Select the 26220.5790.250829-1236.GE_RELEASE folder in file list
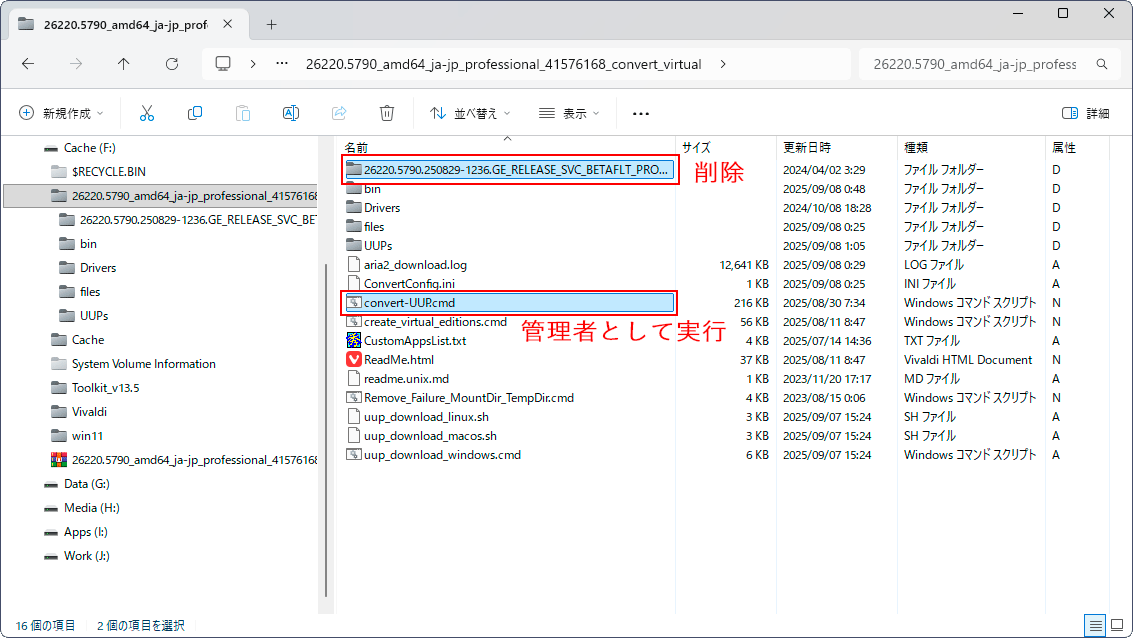The height and width of the screenshot is (638, 1133). tap(509, 170)
